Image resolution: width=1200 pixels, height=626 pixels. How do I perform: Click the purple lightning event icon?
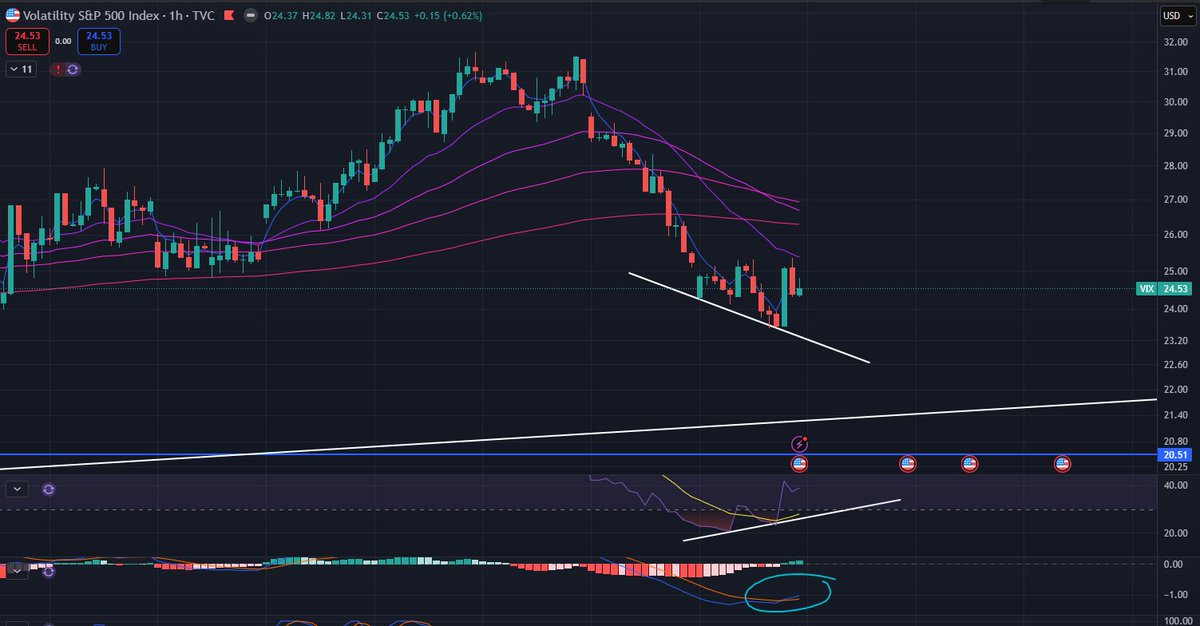coord(799,443)
